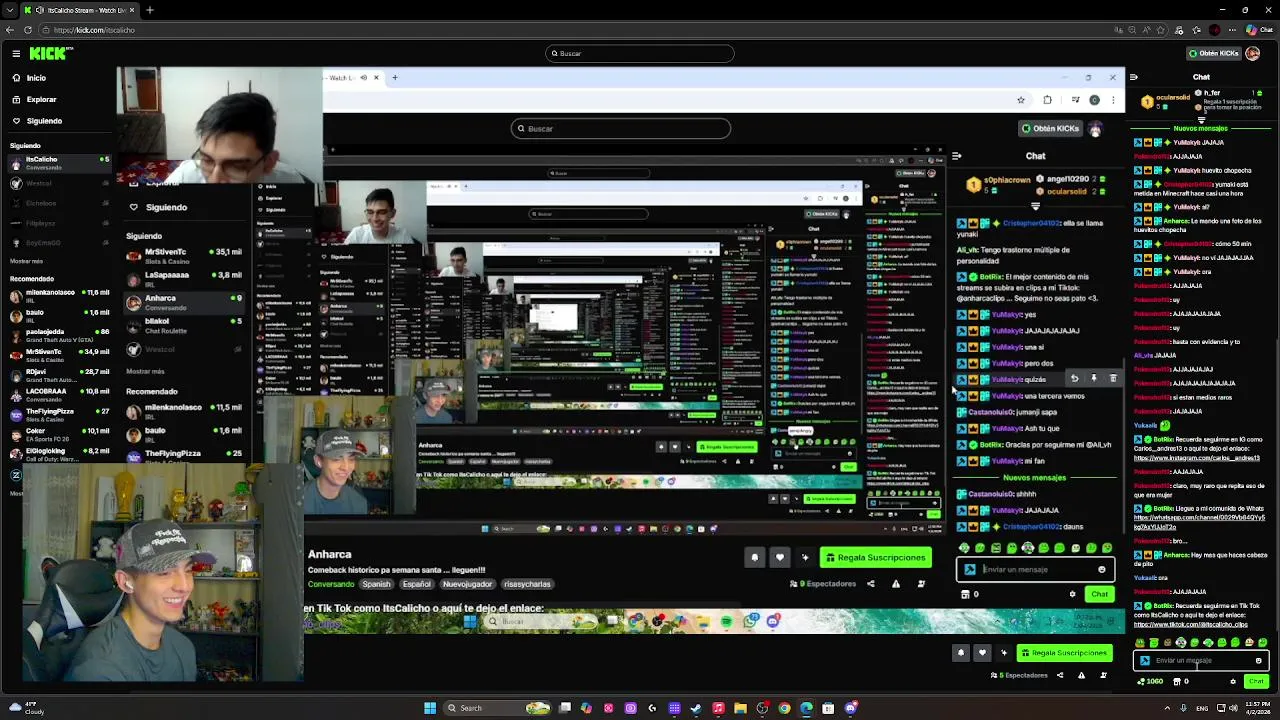Open a new browser tab with the plus icon
This screenshot has height=720, width=1280.
click(149, 10)
